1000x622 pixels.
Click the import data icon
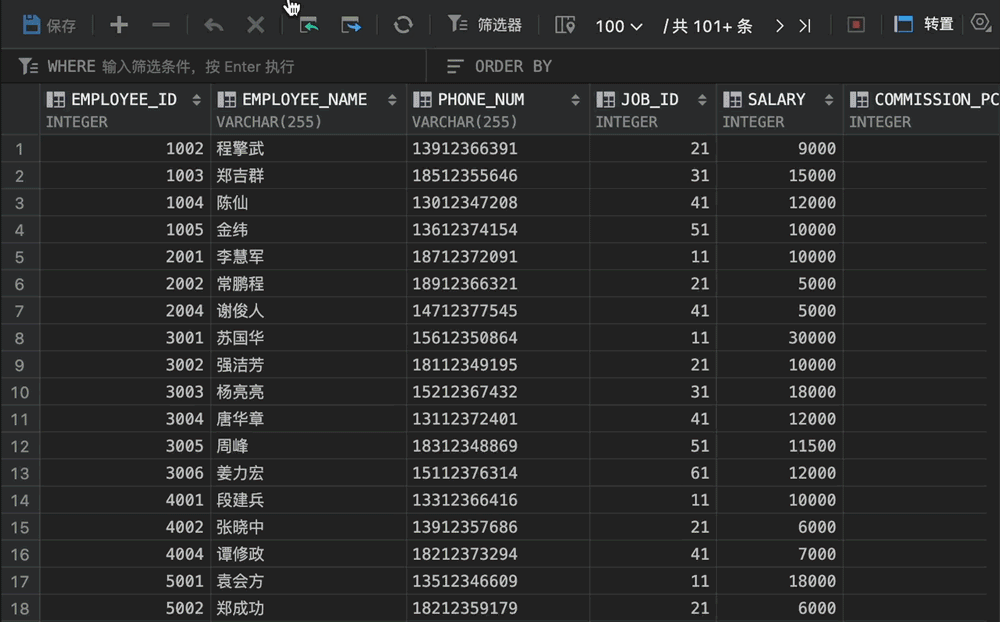[309, 25]
